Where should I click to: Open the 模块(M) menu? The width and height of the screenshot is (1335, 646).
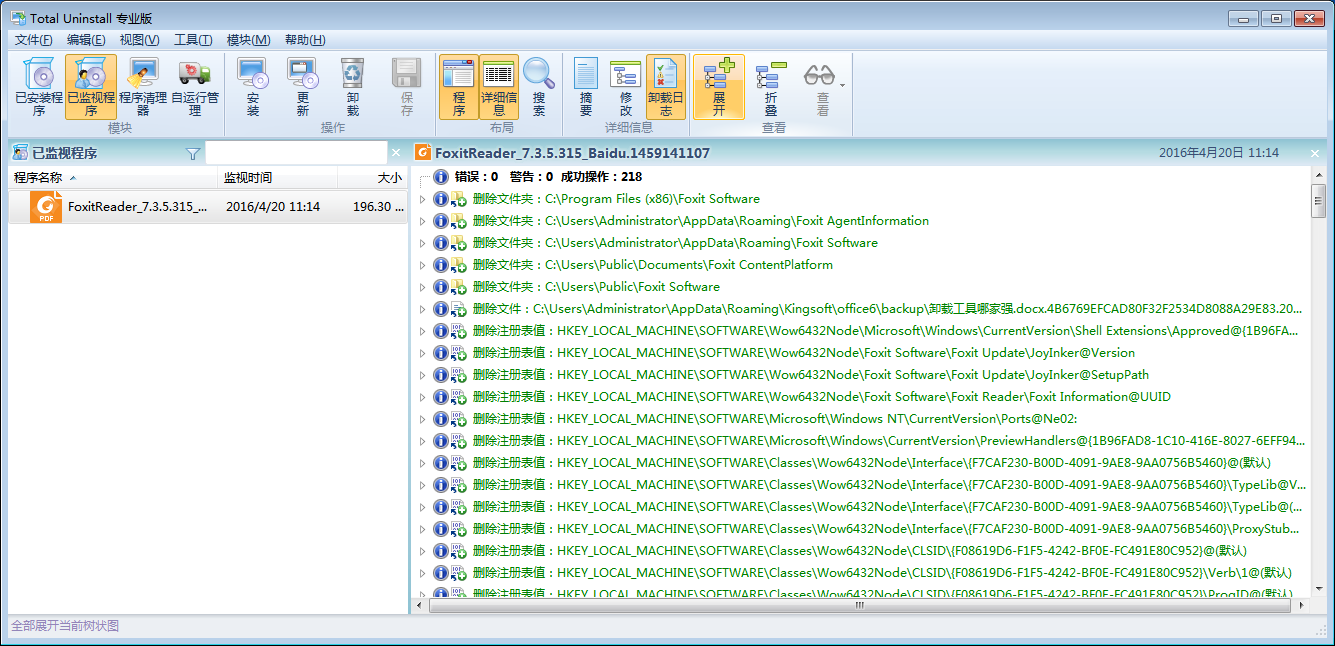248,40
